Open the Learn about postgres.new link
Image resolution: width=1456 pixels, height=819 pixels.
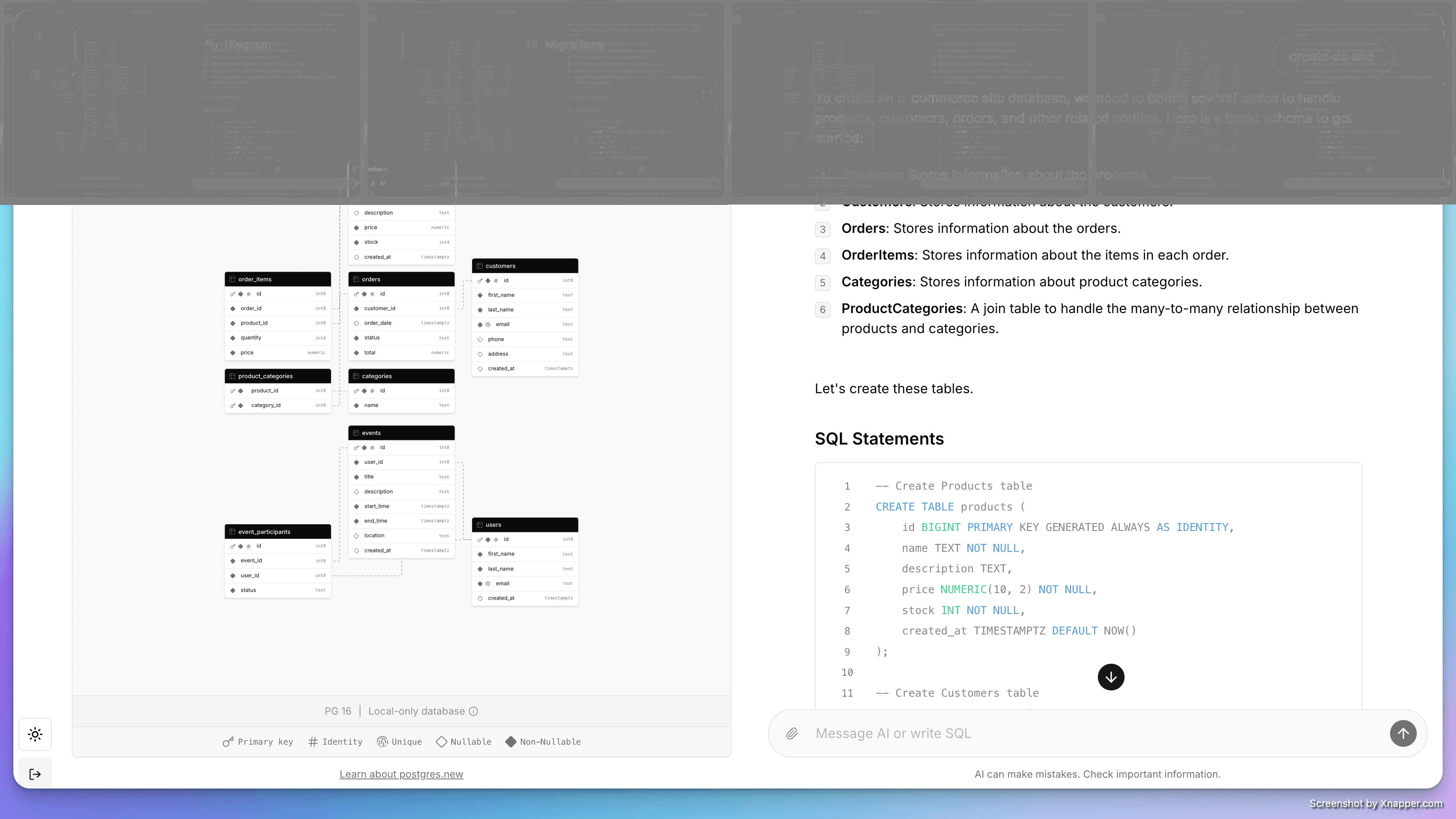[x=401, y=774]
